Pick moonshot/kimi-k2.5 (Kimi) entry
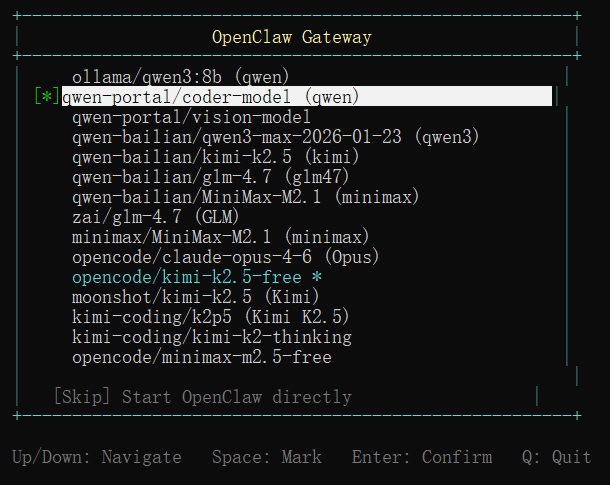Image resolution: width=610 pixels, height=485 pixels. tap(196, 297)
